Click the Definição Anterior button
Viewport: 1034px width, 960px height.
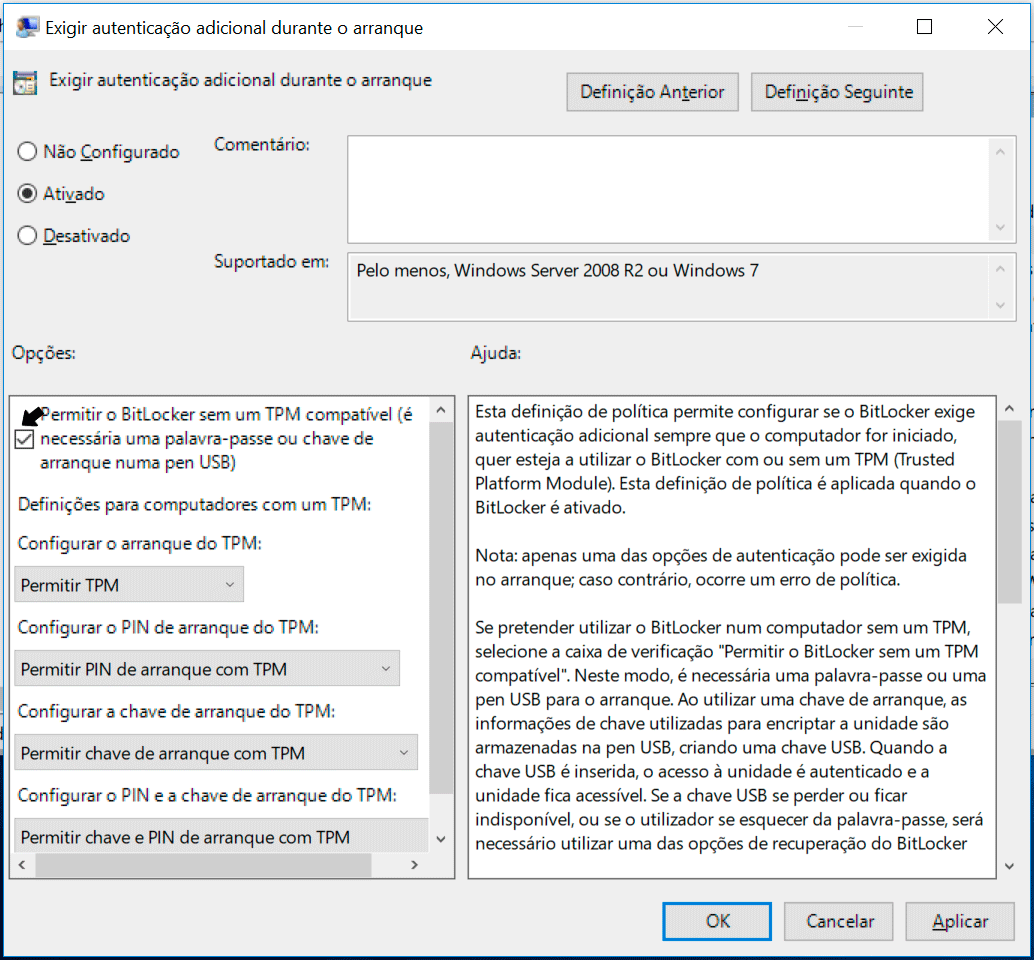(652, 92)
